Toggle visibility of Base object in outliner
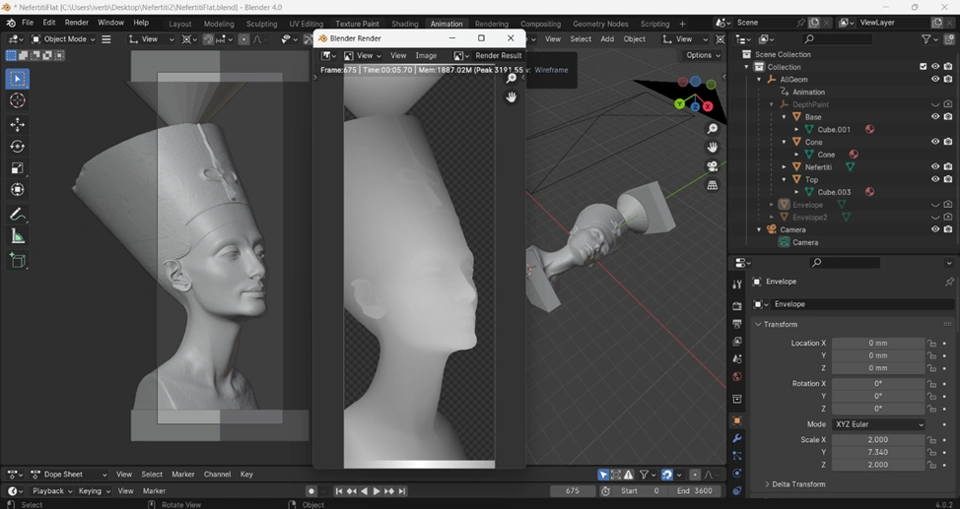This screenshot has width=960, height=509. [x=935, y=117]
